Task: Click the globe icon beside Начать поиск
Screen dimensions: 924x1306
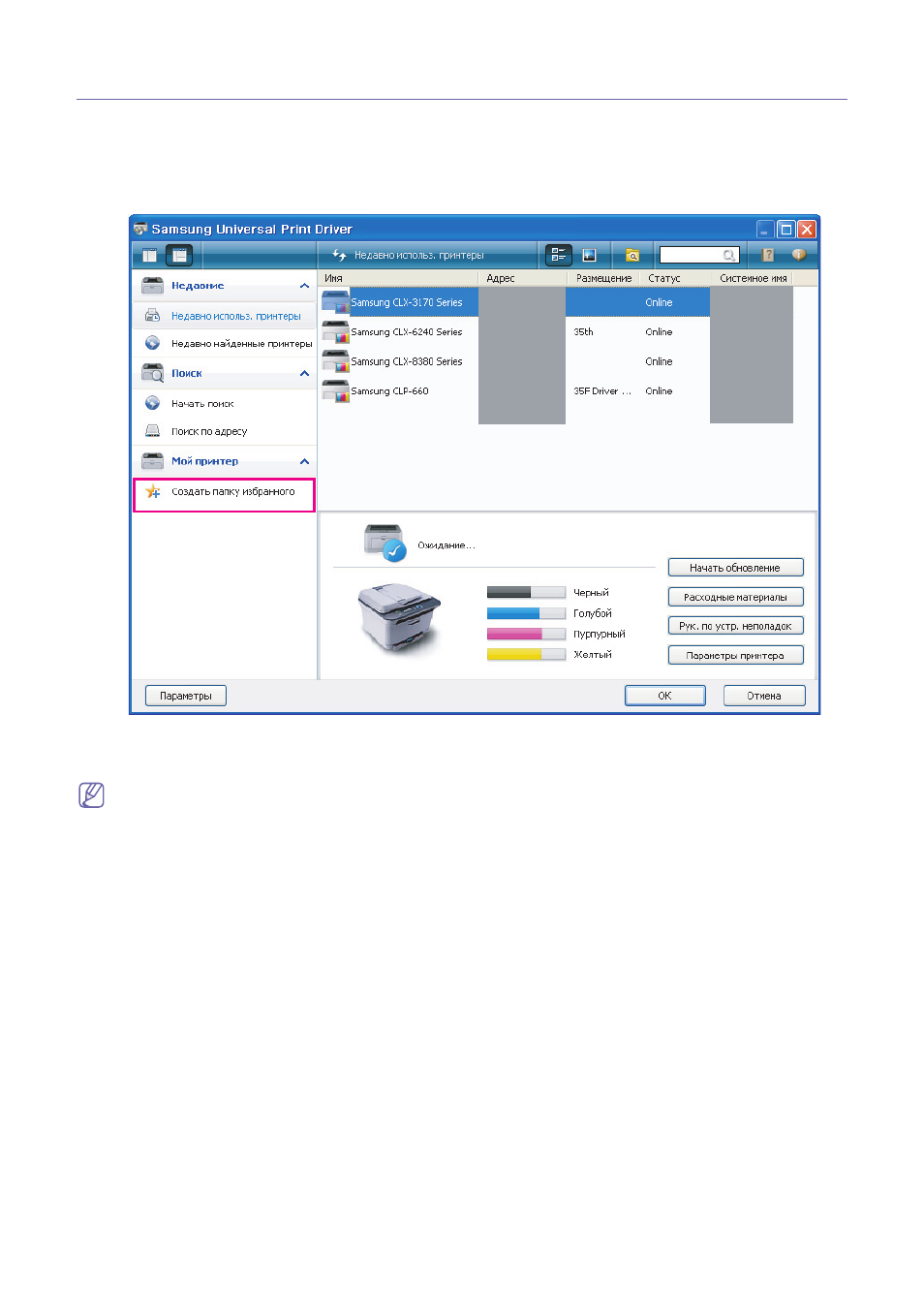Action: coord(152,403)
